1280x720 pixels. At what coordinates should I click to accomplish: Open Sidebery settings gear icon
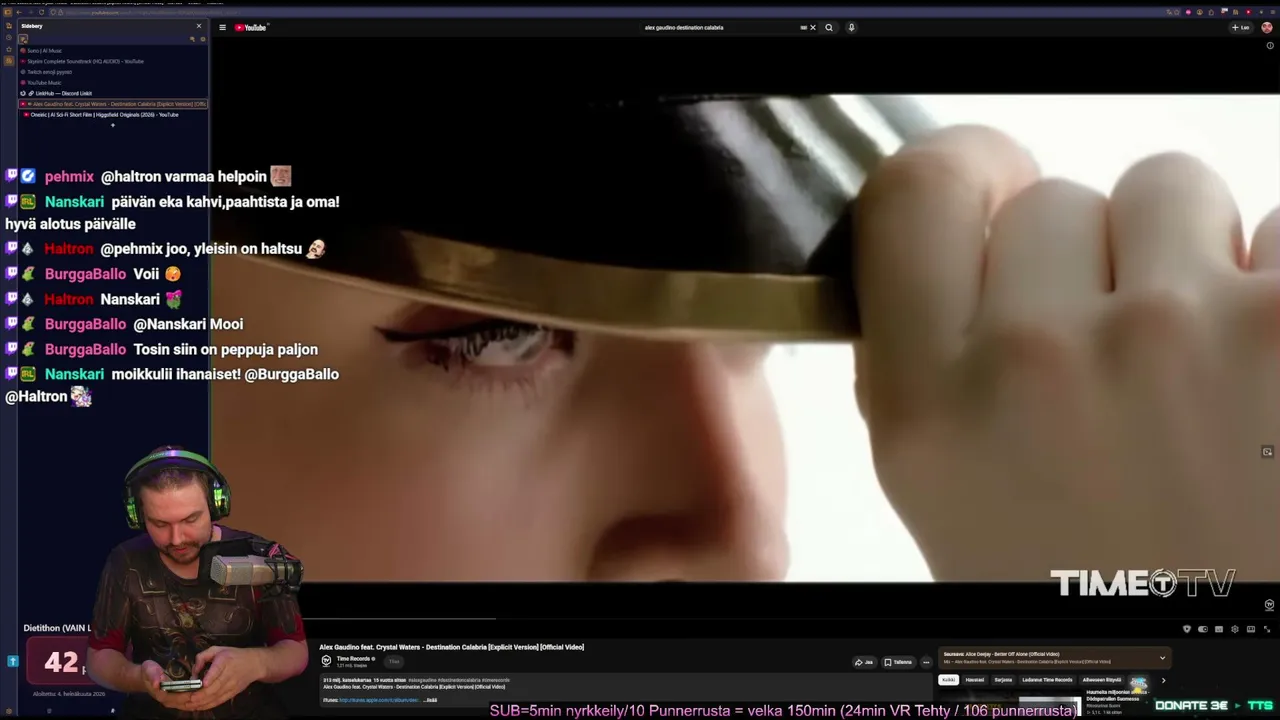(x=202, y=39)
